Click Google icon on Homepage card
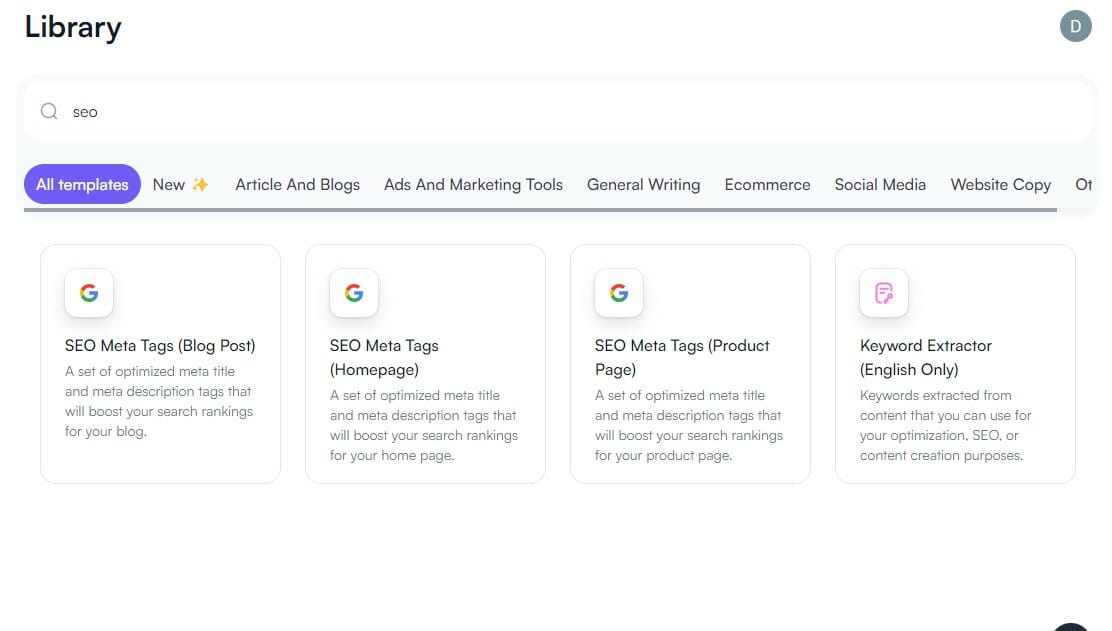 354,293
